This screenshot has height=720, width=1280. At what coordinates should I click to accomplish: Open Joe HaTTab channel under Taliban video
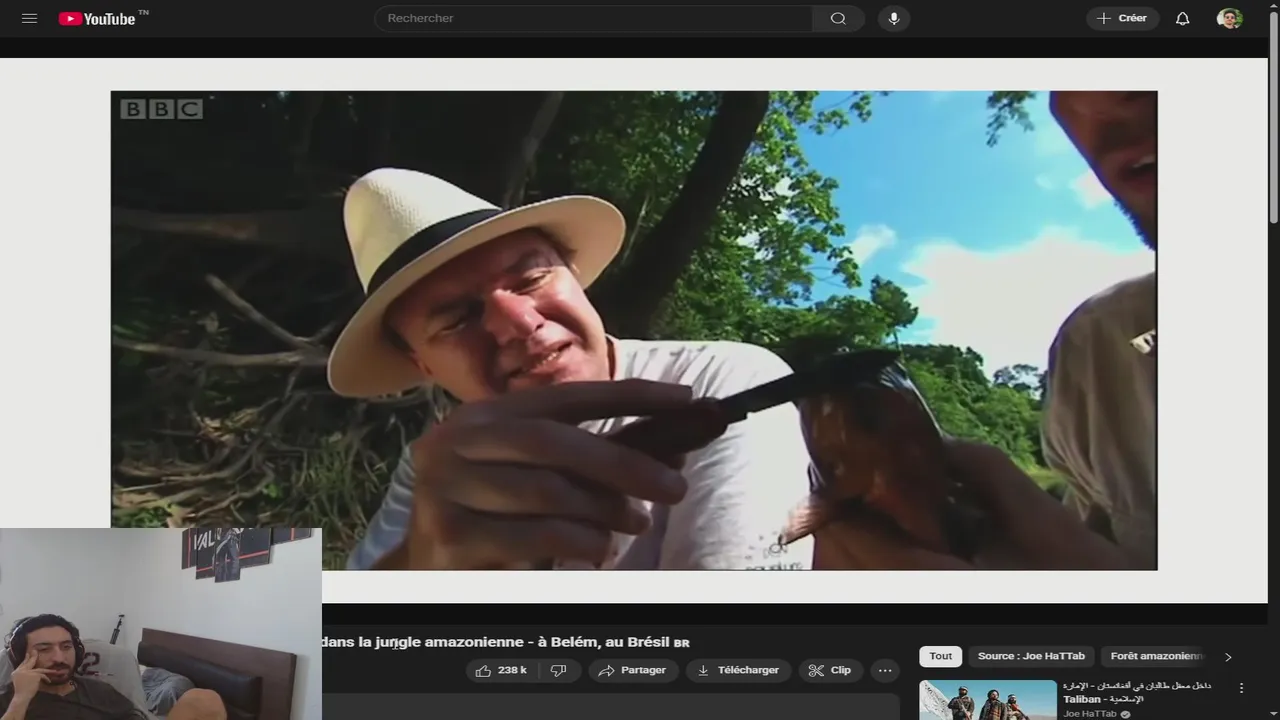click(x=1090, y=714)
